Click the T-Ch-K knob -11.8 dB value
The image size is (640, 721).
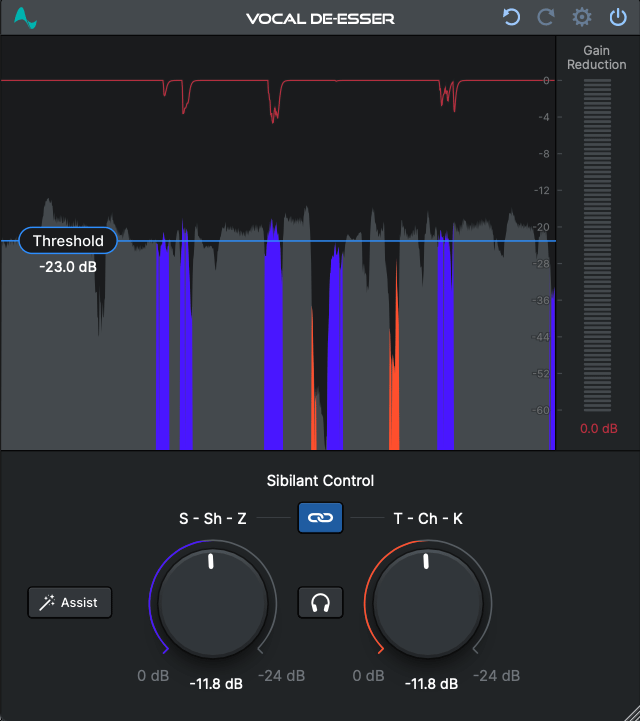(431, 684)
